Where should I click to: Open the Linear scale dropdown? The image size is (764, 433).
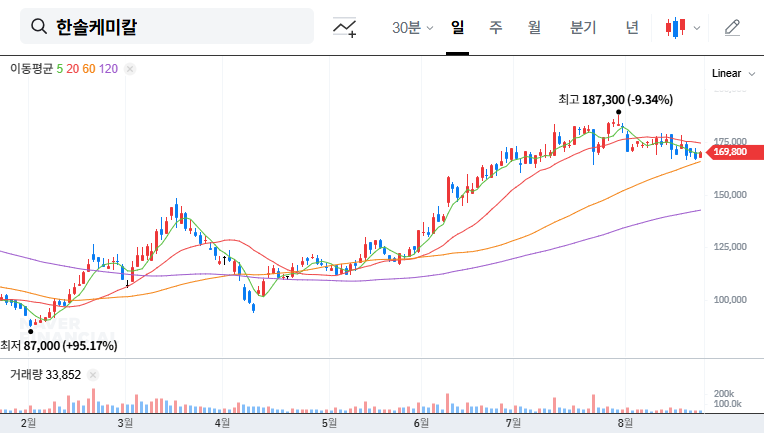tap(733, 74)
